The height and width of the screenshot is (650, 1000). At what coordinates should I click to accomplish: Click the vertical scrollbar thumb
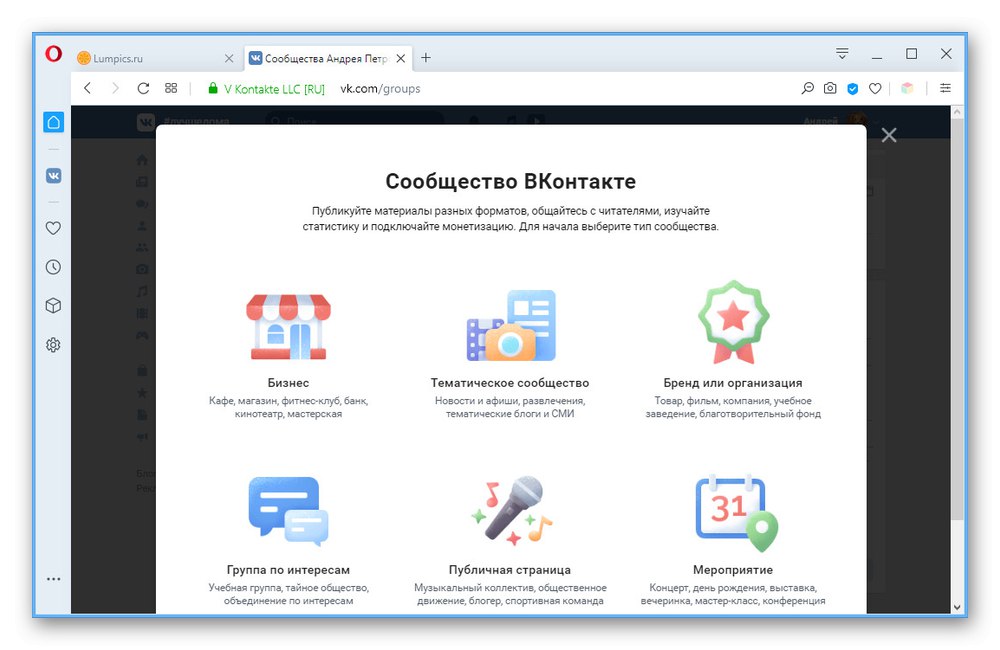[x=957, y=319]
